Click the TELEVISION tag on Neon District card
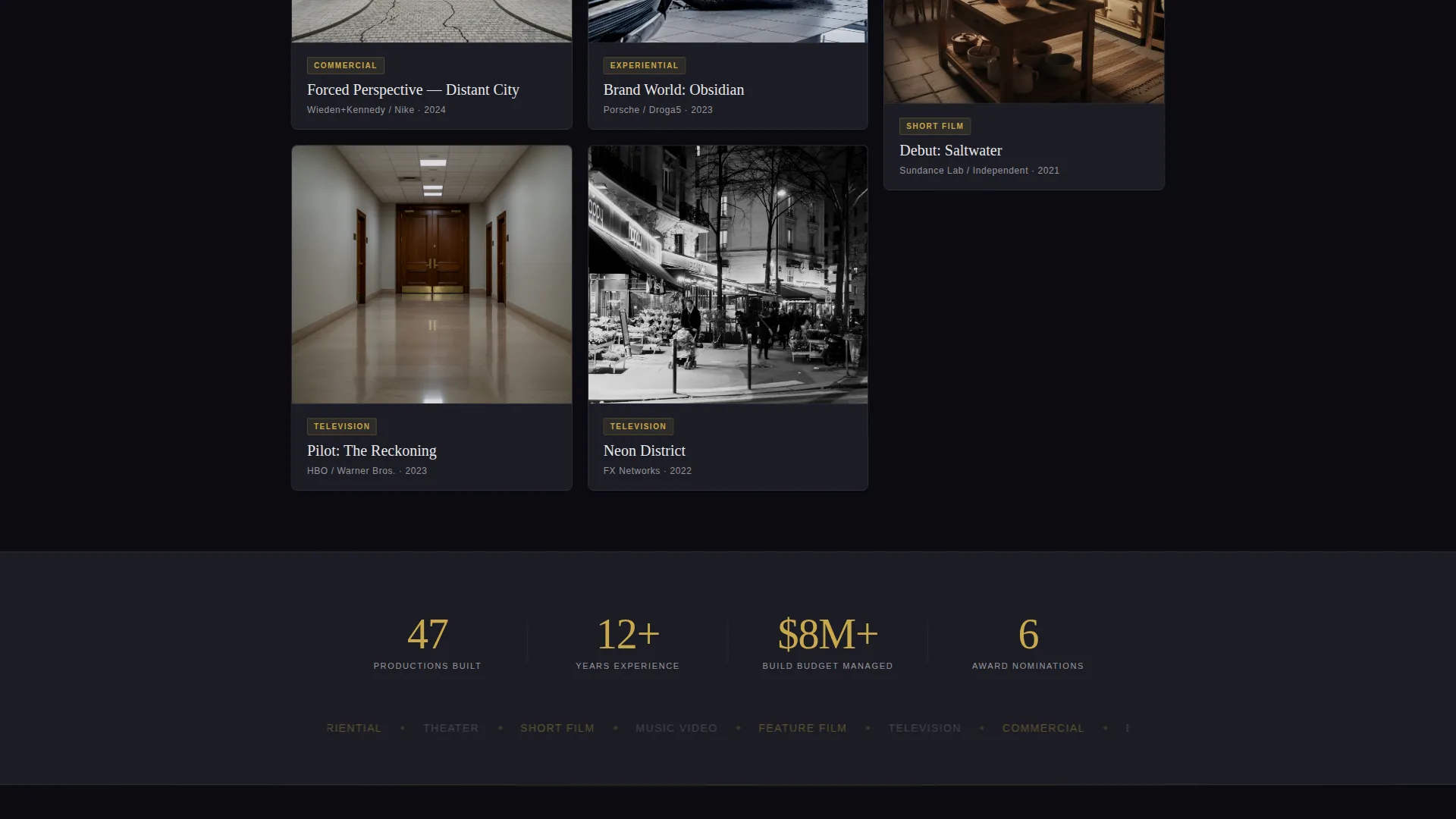The height and width of the screenshot is (819, 1456). [x=638, y=426]
